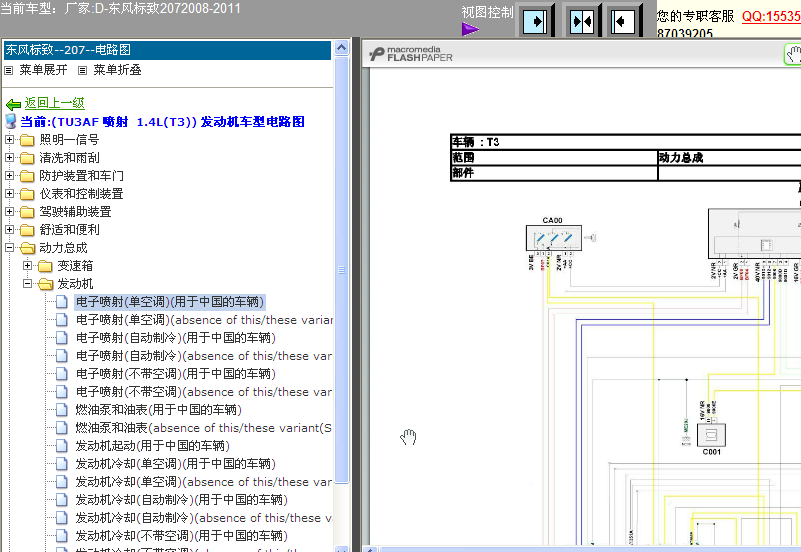Click the tree panel scroll-up arrow
This screenshot has height=552, width=801.
[x=341, y=48]
